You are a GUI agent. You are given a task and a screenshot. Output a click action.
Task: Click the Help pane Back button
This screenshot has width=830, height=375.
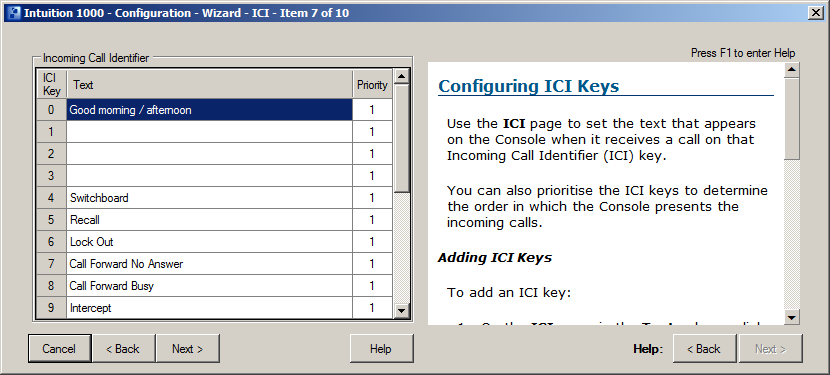click(x=704, y=349)
